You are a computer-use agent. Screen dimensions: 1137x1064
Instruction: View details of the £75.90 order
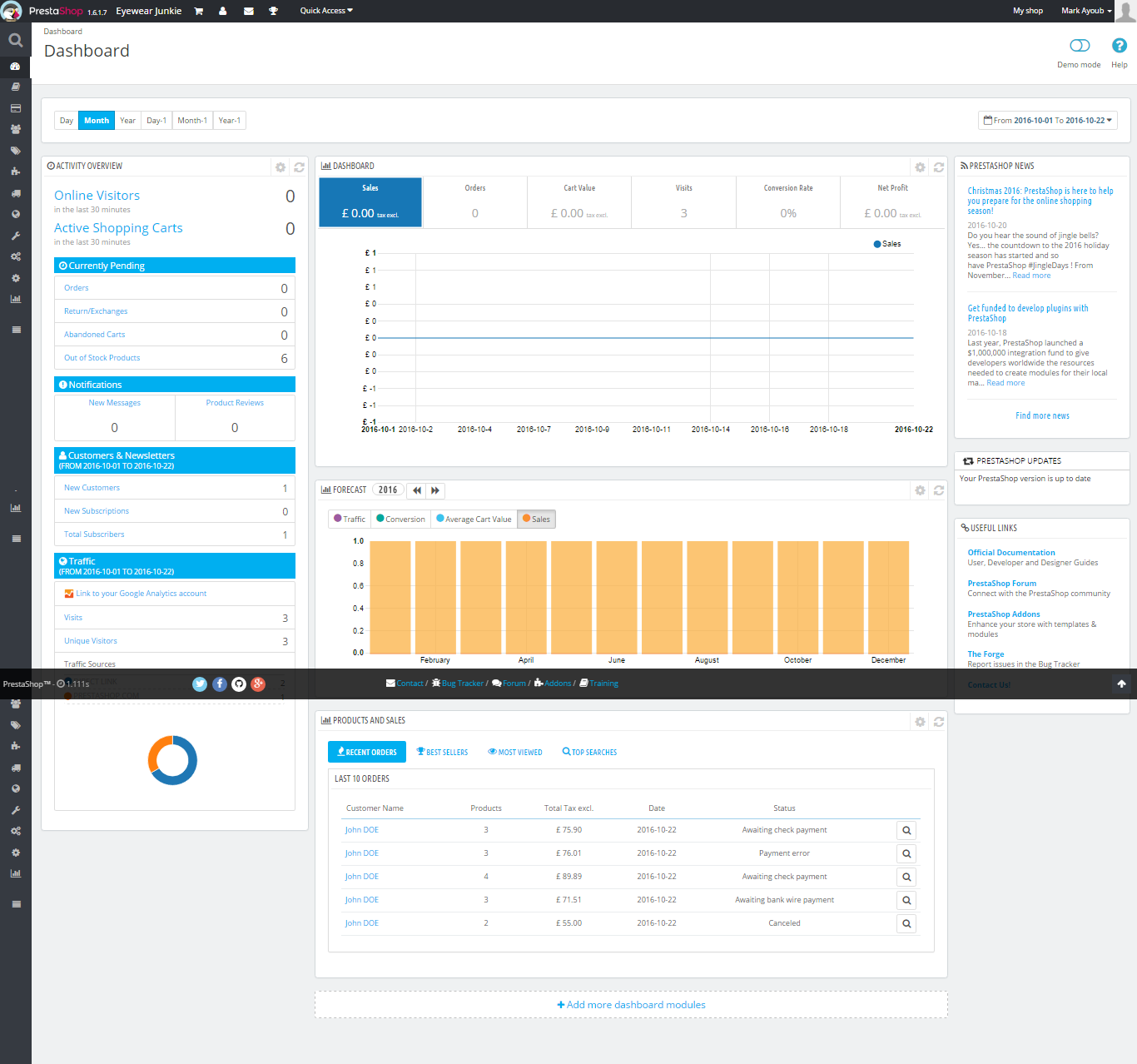coord(906,830)
